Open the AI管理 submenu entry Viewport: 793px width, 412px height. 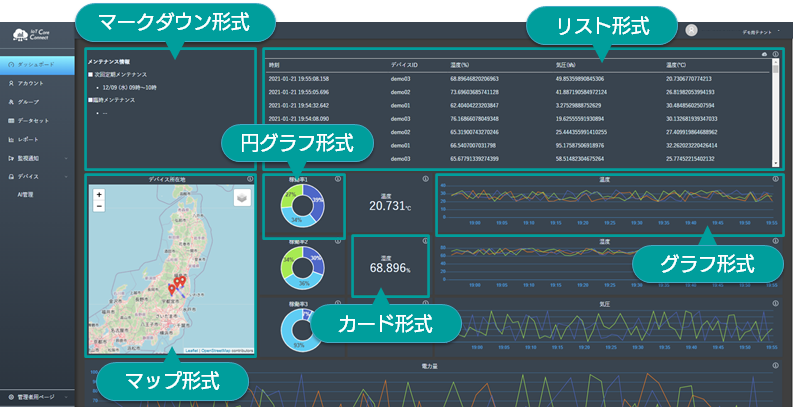coord(25,195)
